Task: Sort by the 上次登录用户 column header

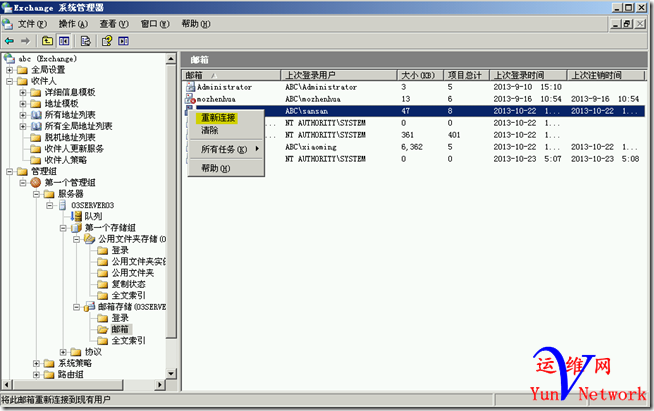Action: point(339,75)
